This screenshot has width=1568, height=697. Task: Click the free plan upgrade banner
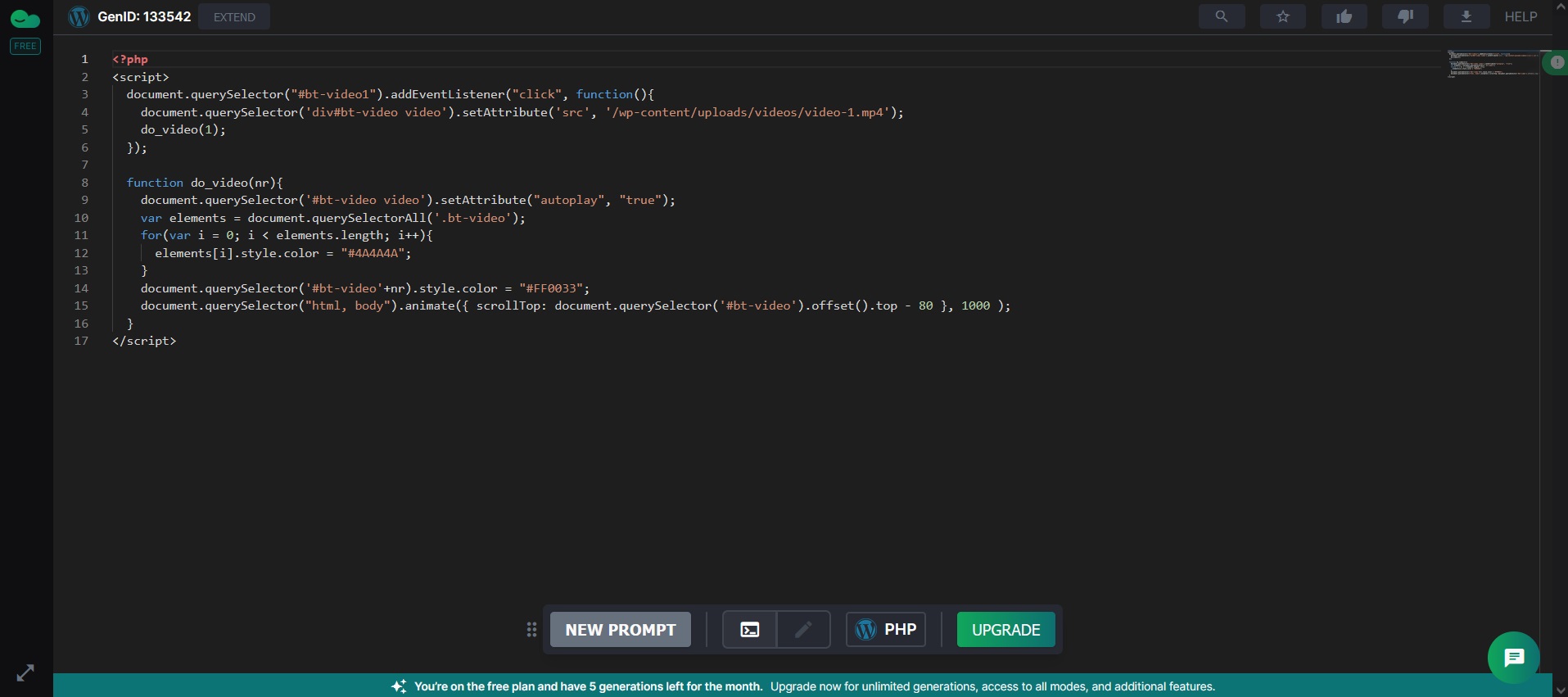point(802,686)
